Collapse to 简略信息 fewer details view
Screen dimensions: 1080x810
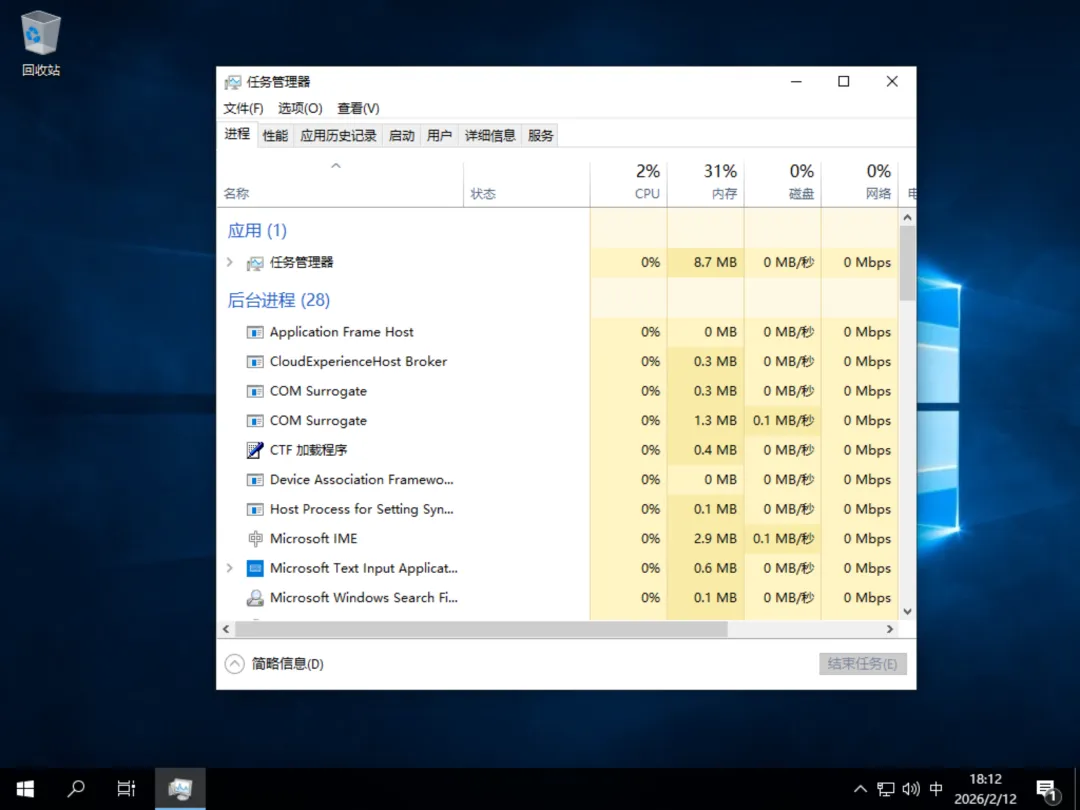tap(274, 664)
